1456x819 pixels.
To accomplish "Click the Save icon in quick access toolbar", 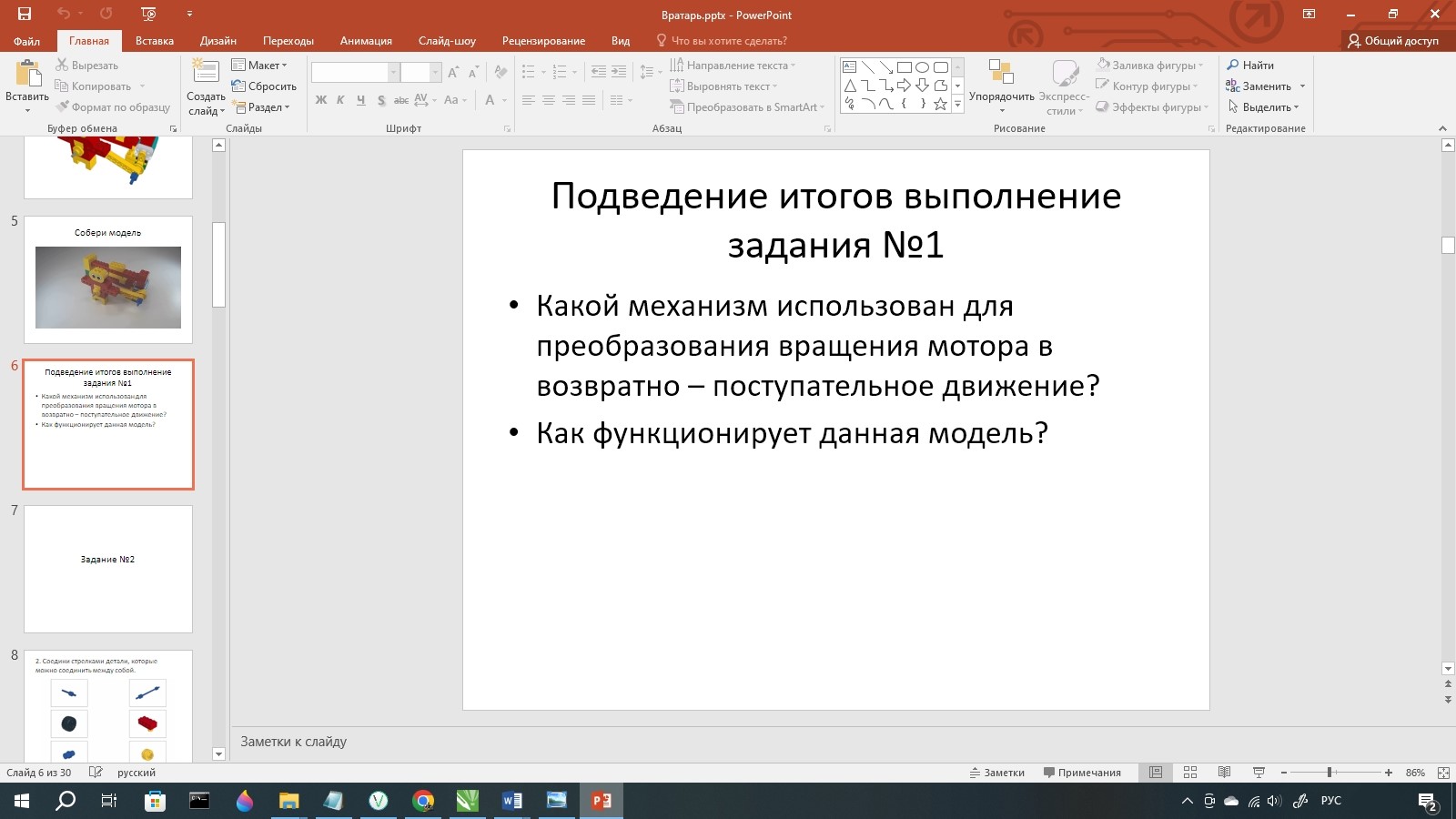I will tap(25, 14).
